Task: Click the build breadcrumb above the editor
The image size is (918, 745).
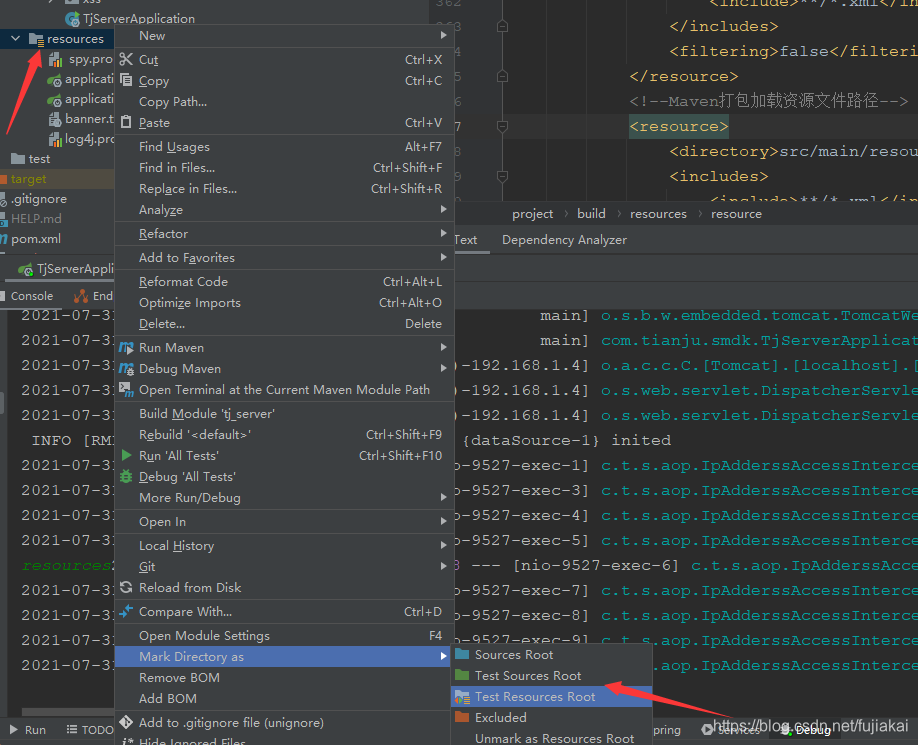Action: 591,213
